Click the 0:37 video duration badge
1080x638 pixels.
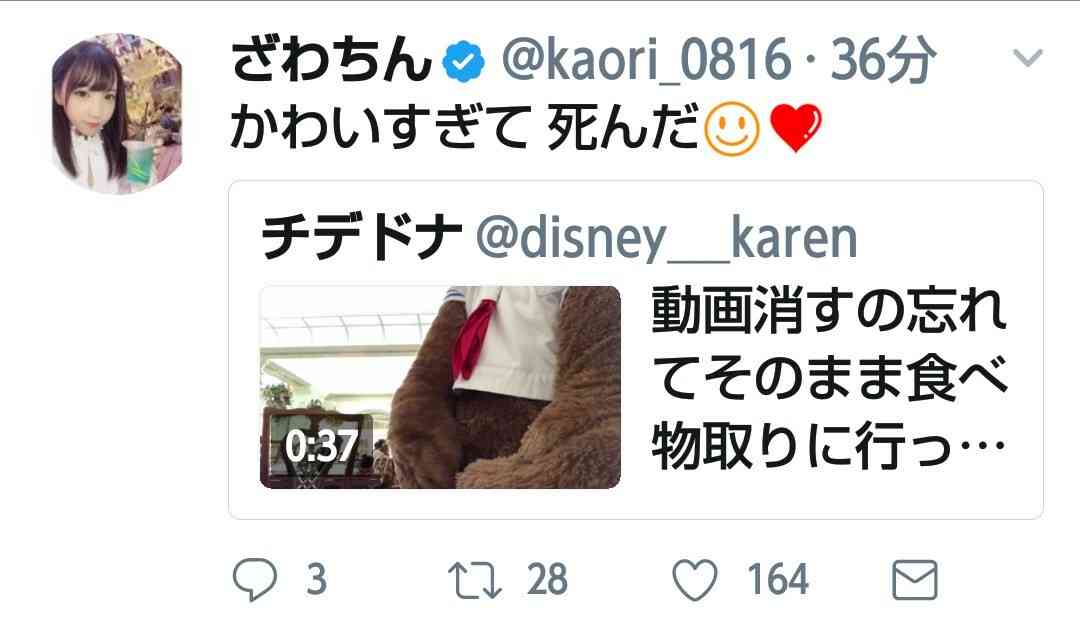tap(321, 446)
